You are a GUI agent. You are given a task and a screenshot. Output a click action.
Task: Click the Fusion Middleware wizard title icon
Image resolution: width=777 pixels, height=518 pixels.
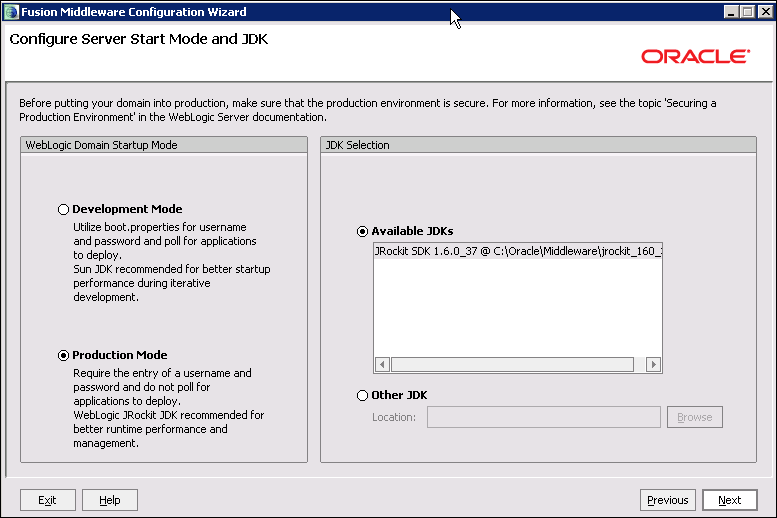click(11, 12)
